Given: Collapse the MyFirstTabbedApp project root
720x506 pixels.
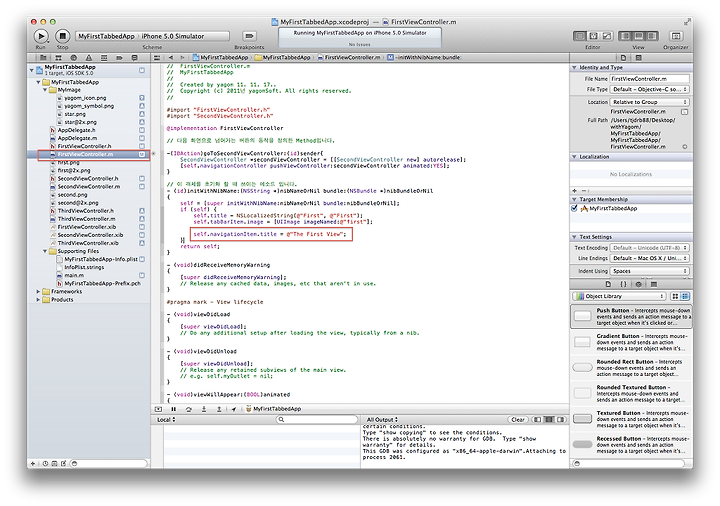Looking at the screenshot, I should point(32,70).
